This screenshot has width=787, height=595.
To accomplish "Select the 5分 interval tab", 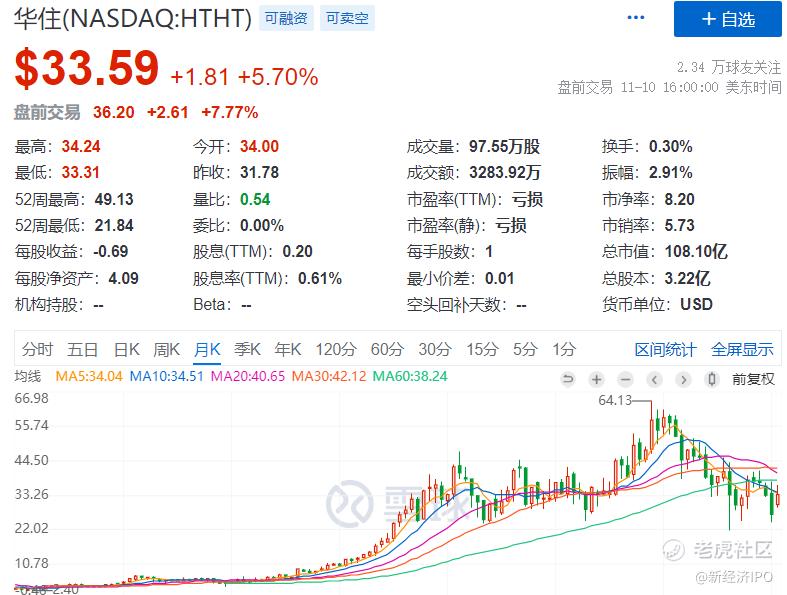I will point(525,349).
